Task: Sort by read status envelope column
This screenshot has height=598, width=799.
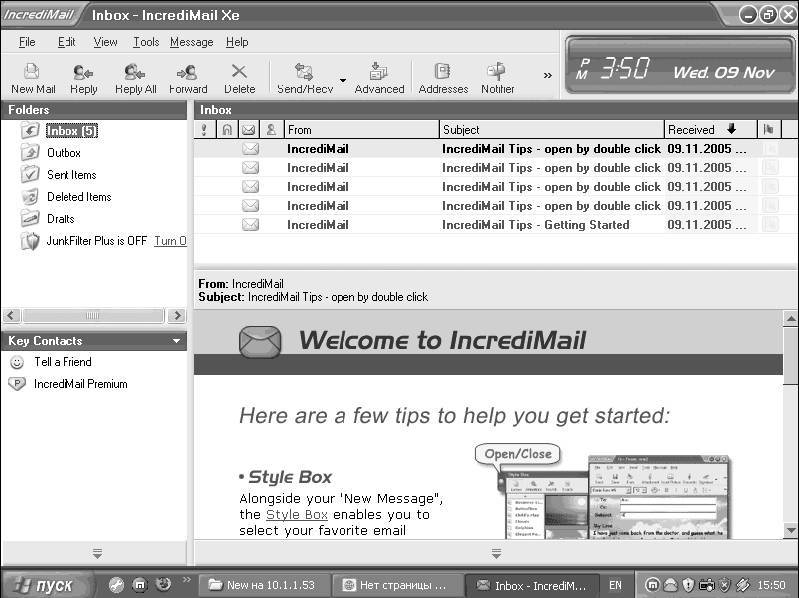Action: pyautogui.click(x=248, y=129)
